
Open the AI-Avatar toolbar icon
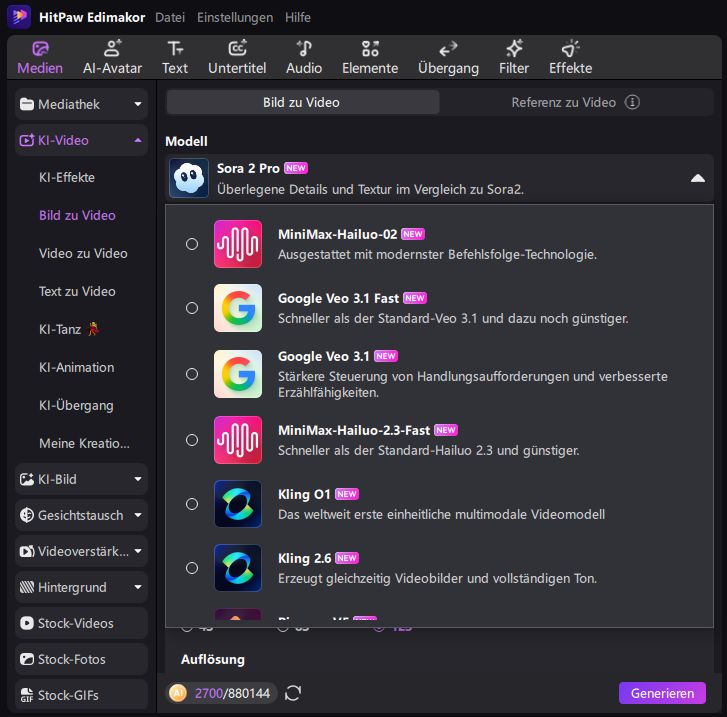pos(112,48)
